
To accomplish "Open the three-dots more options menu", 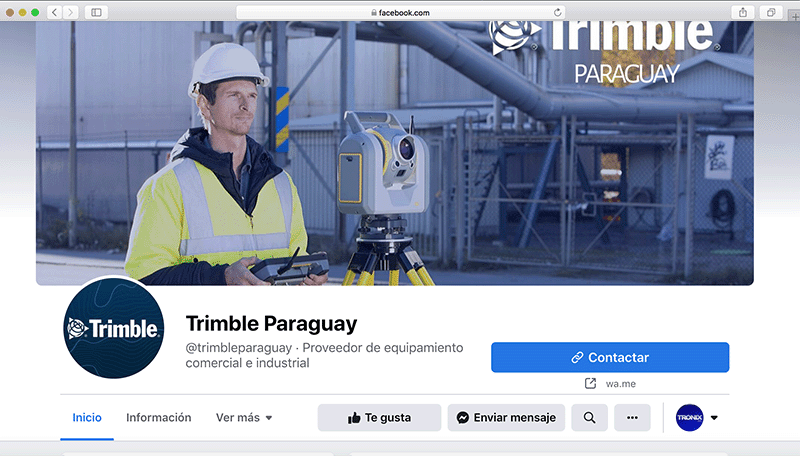I will (x=632, y=418).
